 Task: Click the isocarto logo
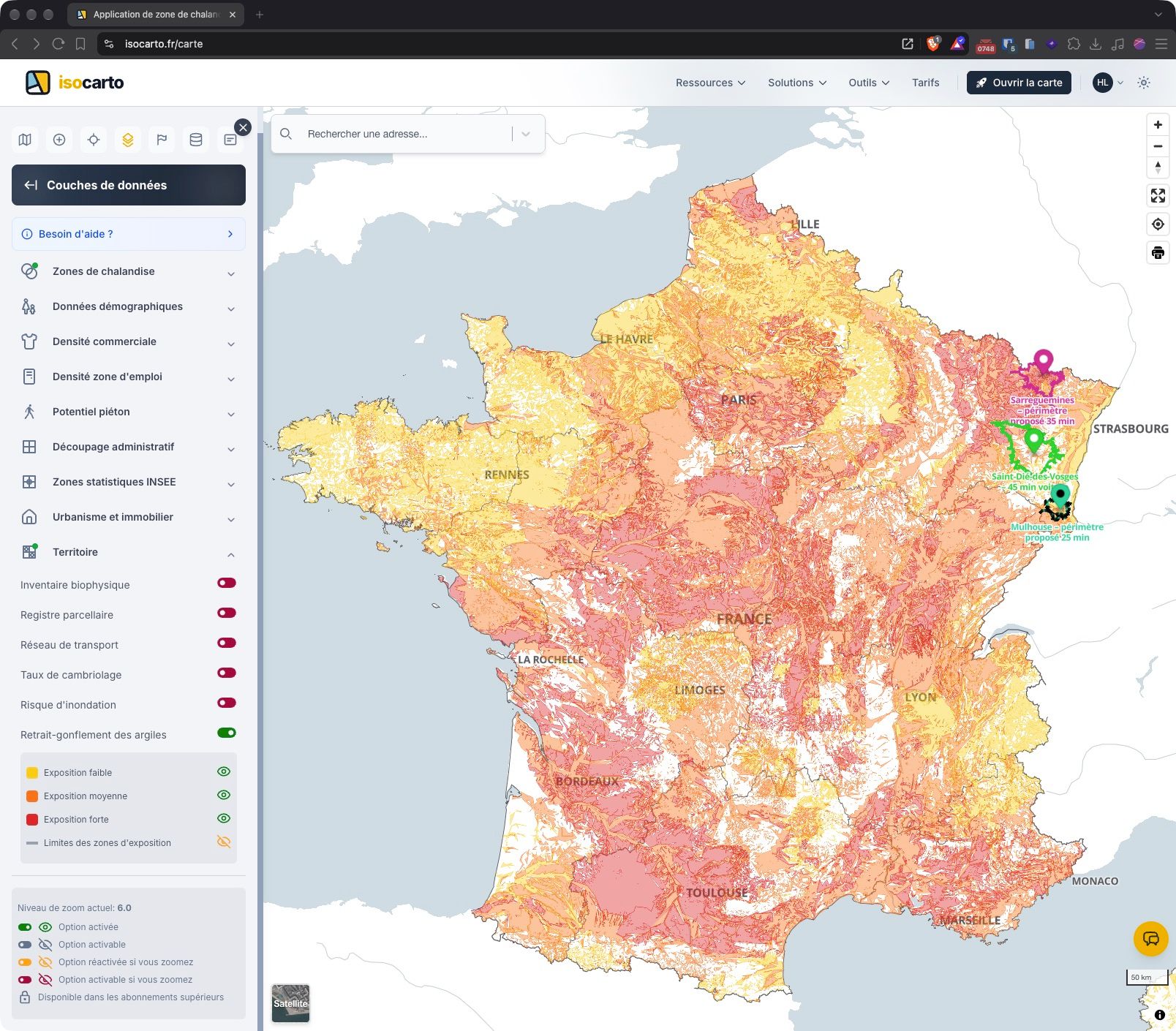click(75, 83)
